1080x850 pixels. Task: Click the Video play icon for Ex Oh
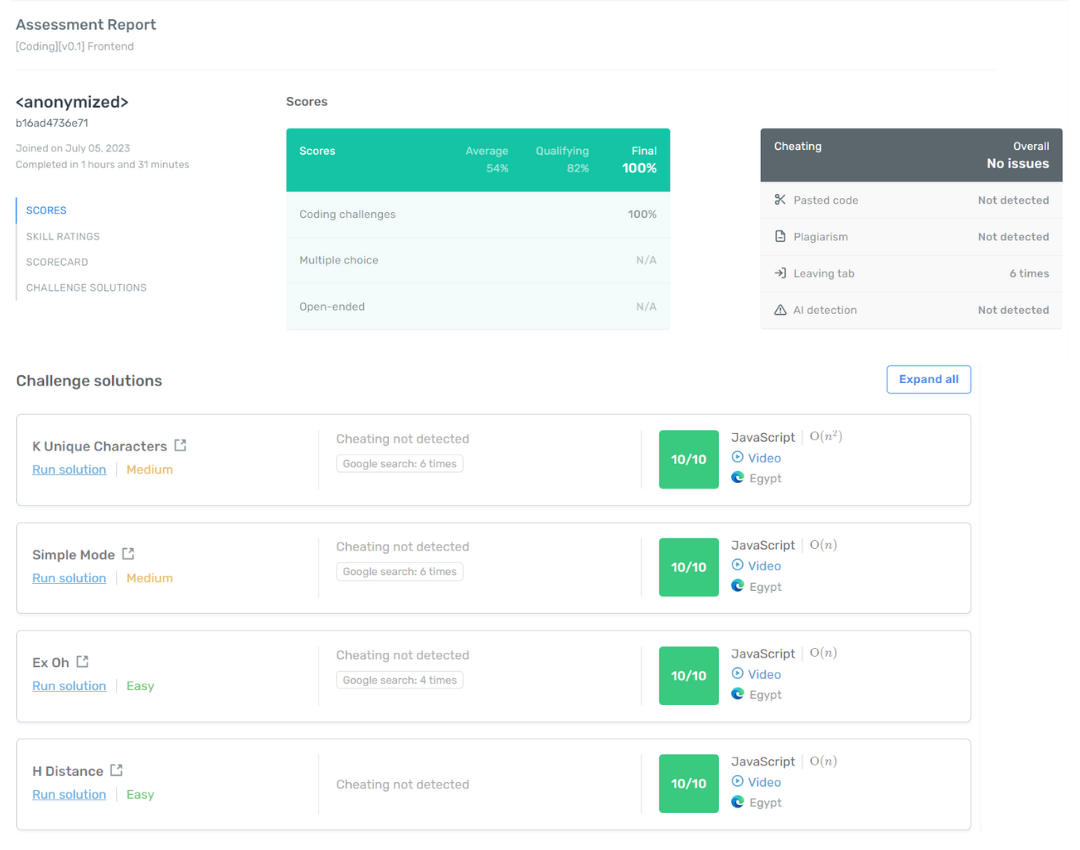737,674
